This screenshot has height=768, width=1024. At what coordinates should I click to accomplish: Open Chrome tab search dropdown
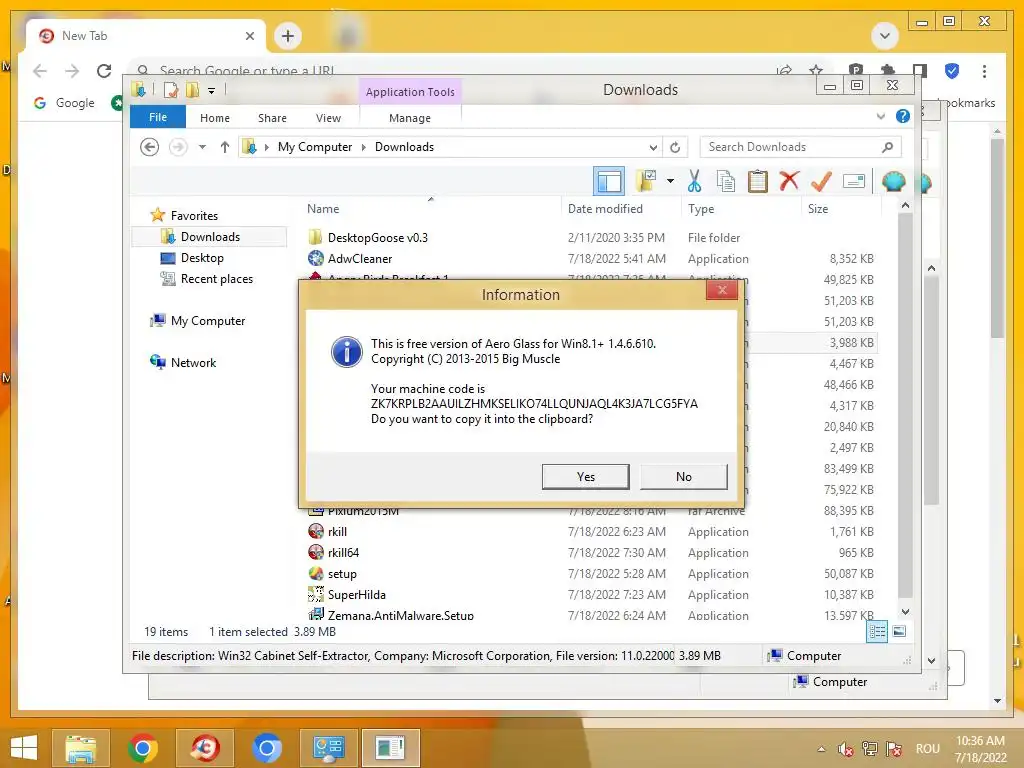tap(885, 36)
